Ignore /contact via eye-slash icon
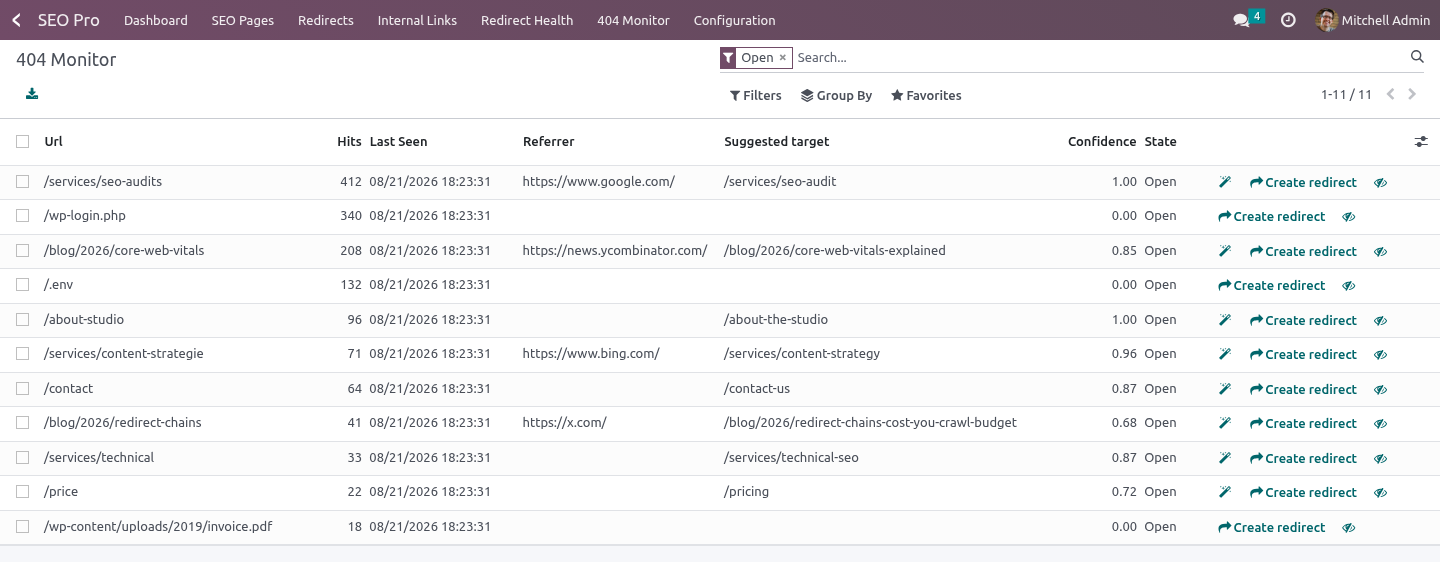 click(1381, 389)
